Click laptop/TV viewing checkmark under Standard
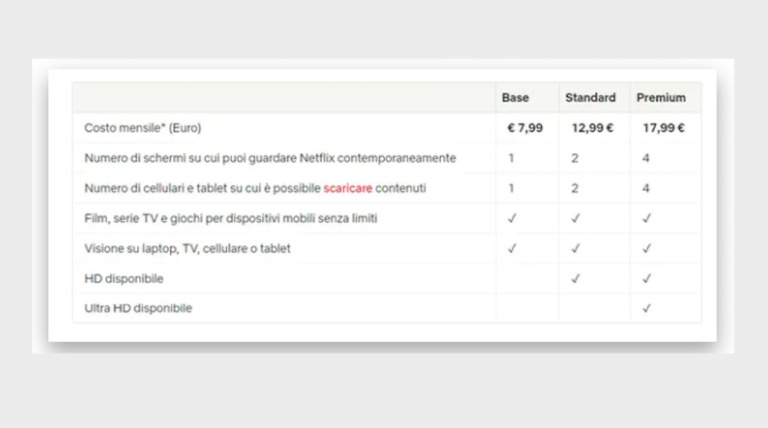The width and height of the screenshot is (768, 428). pyautogui.click(x=575, y=248)
